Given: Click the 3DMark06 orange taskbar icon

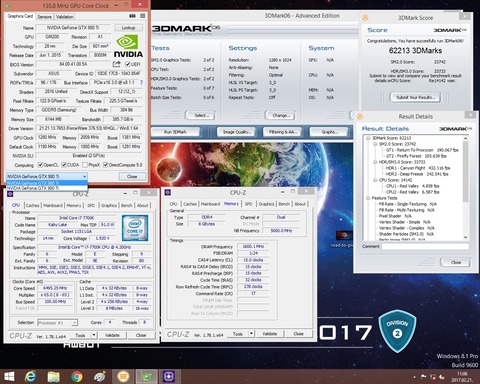Looking at the screenshot, I should 123,377.
